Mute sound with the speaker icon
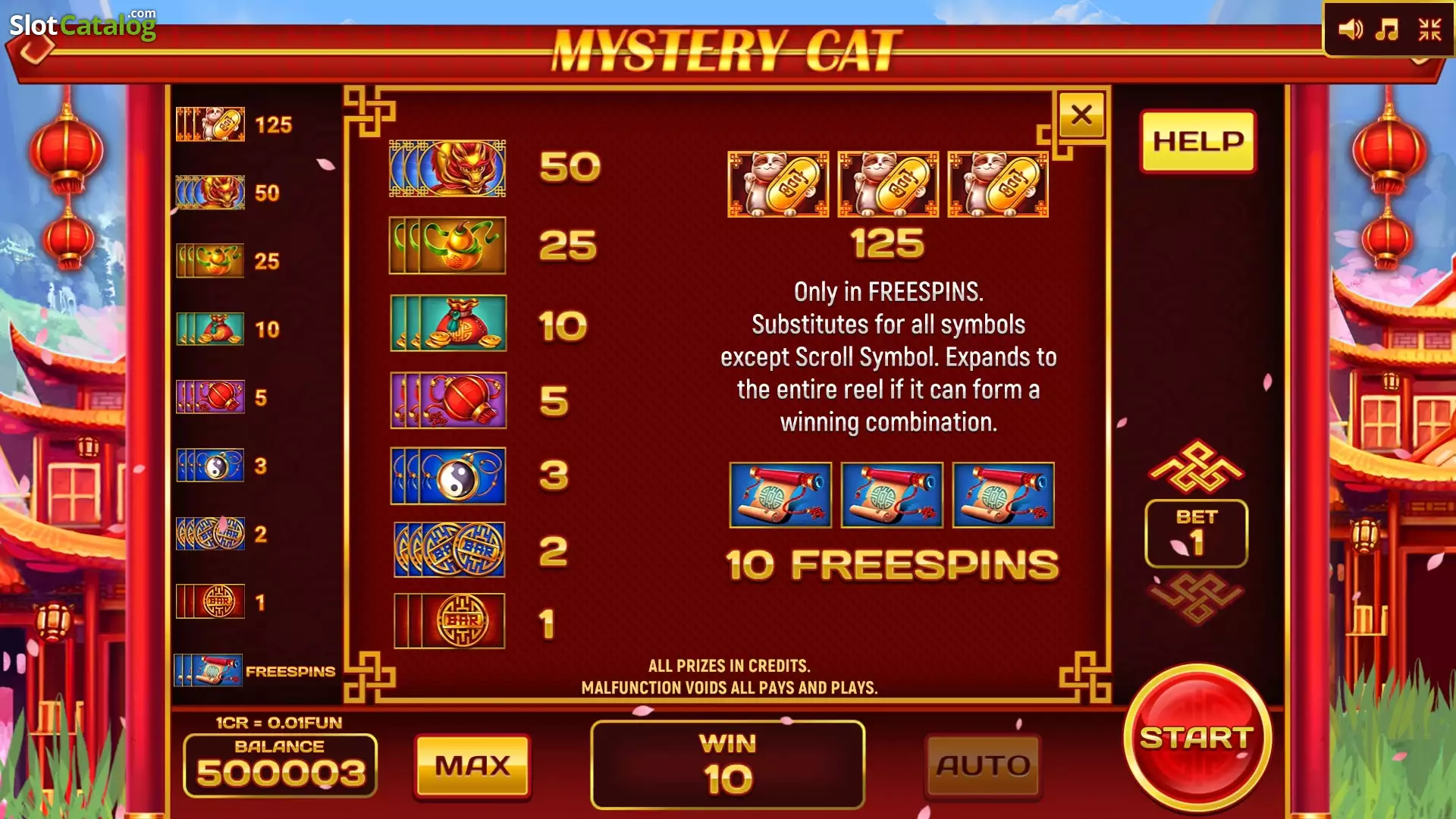The height and width of the screenshot is (819, 1456). pyautogui.click(x=1350, y=30)
